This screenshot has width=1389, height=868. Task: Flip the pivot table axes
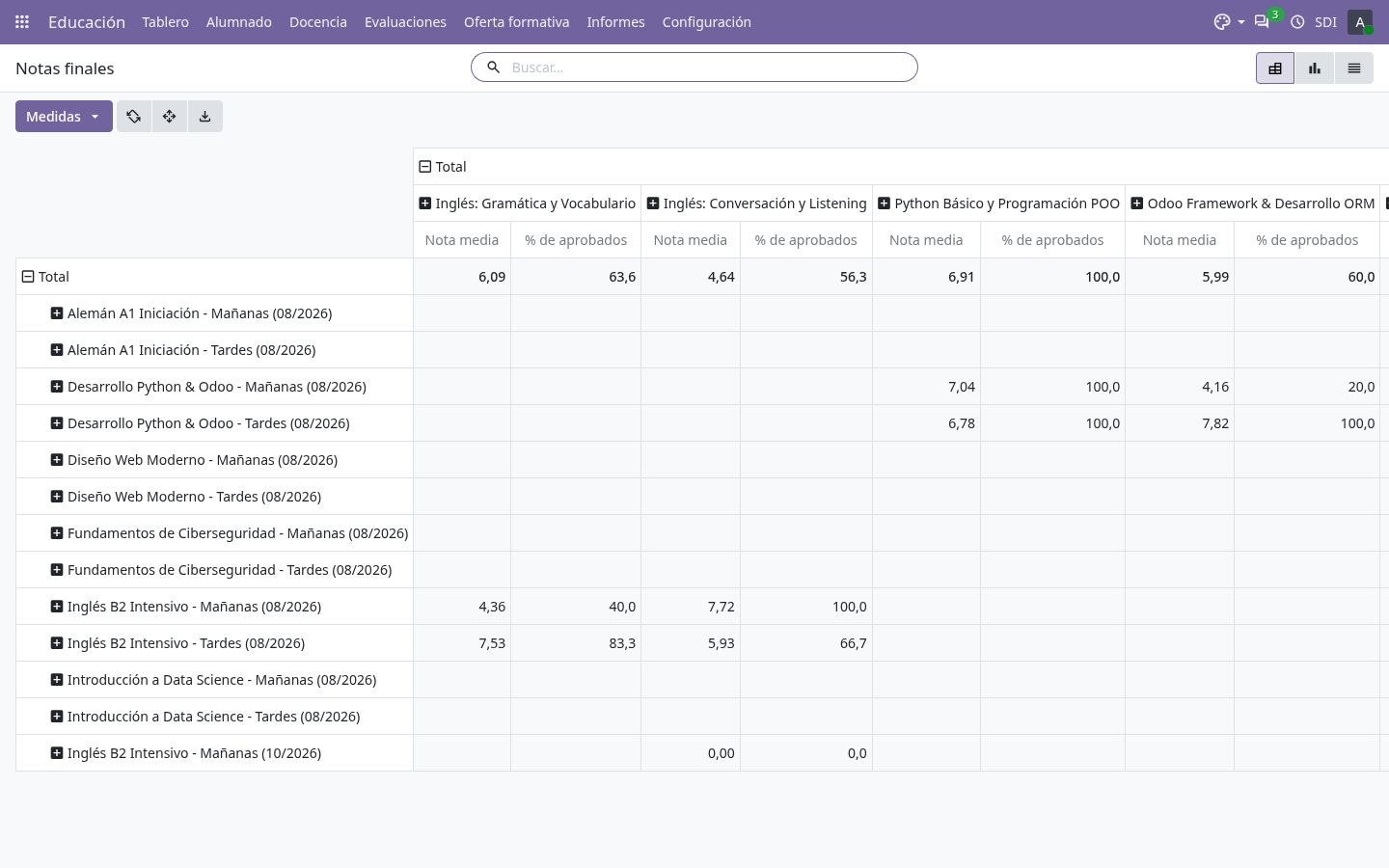click(134, 117)
